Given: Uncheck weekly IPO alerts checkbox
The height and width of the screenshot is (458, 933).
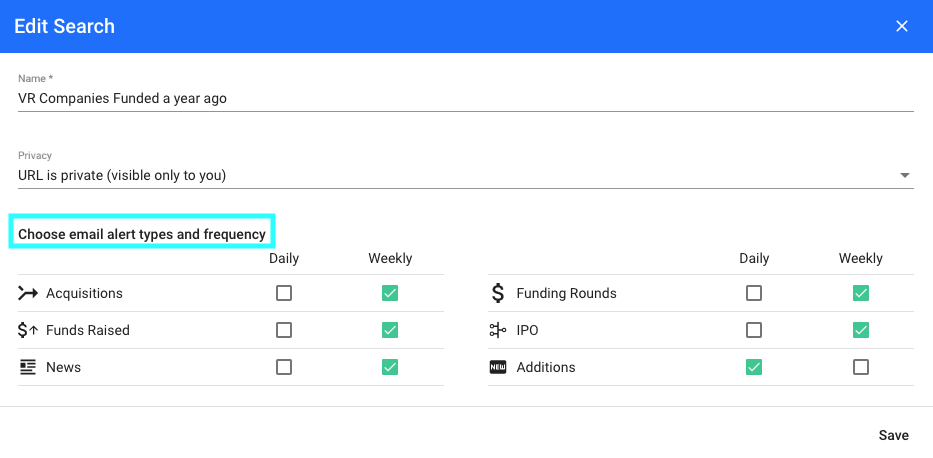Looking at the screenshot, I should [x=860, y=330].
